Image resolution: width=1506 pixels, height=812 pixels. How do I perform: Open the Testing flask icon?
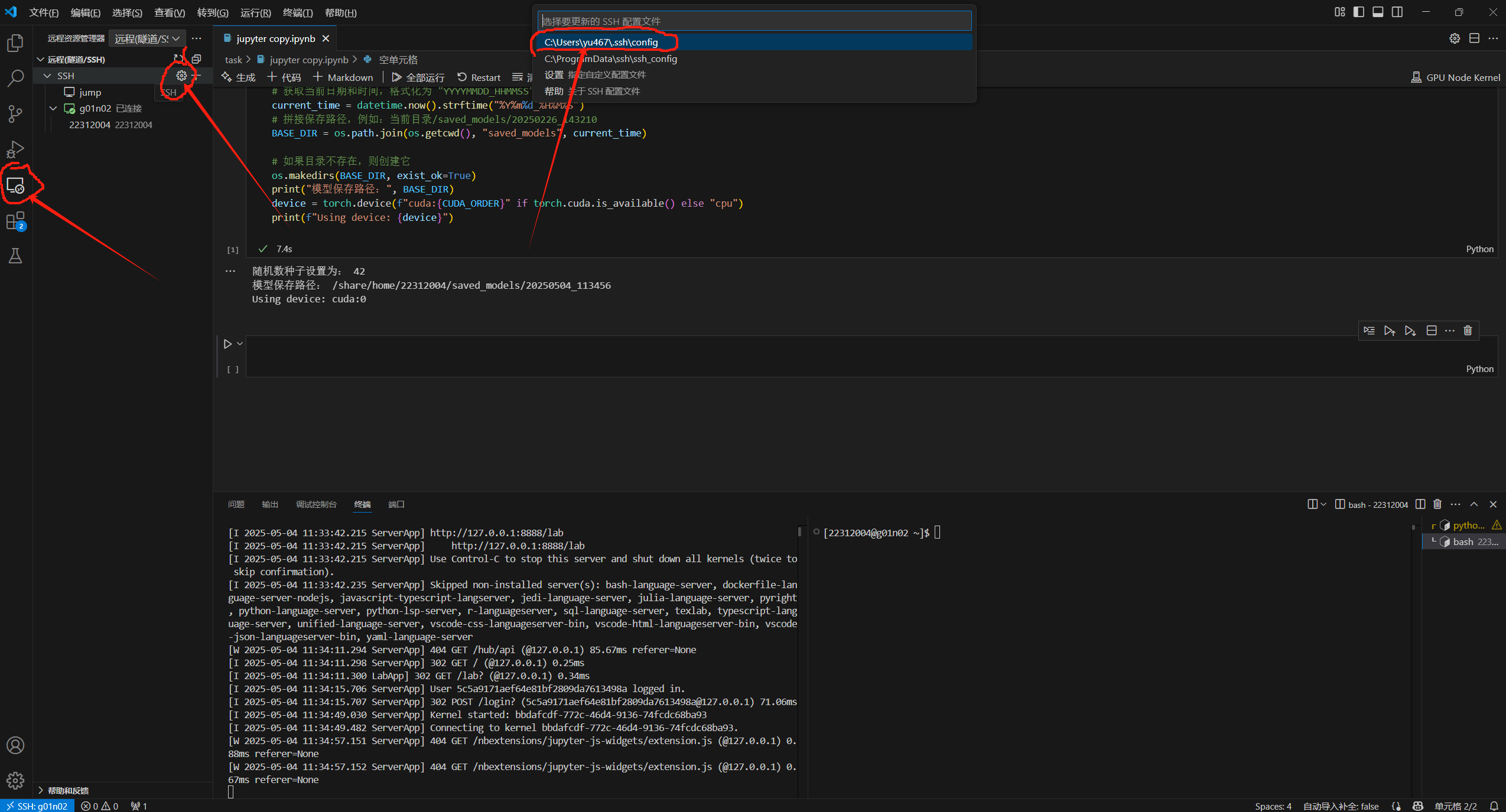15,256
